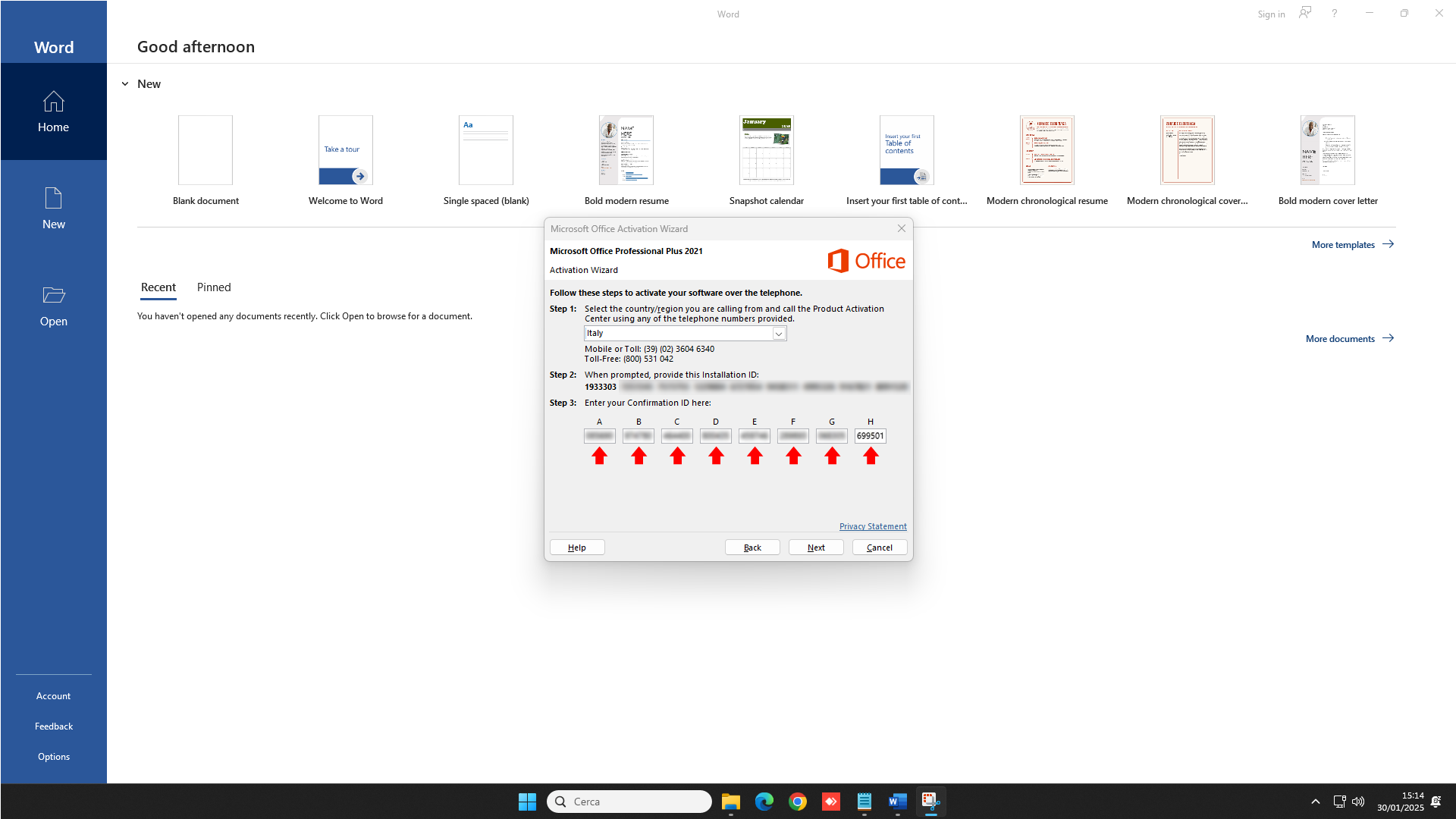Select the Snapshot calendar template
The width and height of the screenshot is (1456, 819).
coord(767,161)
